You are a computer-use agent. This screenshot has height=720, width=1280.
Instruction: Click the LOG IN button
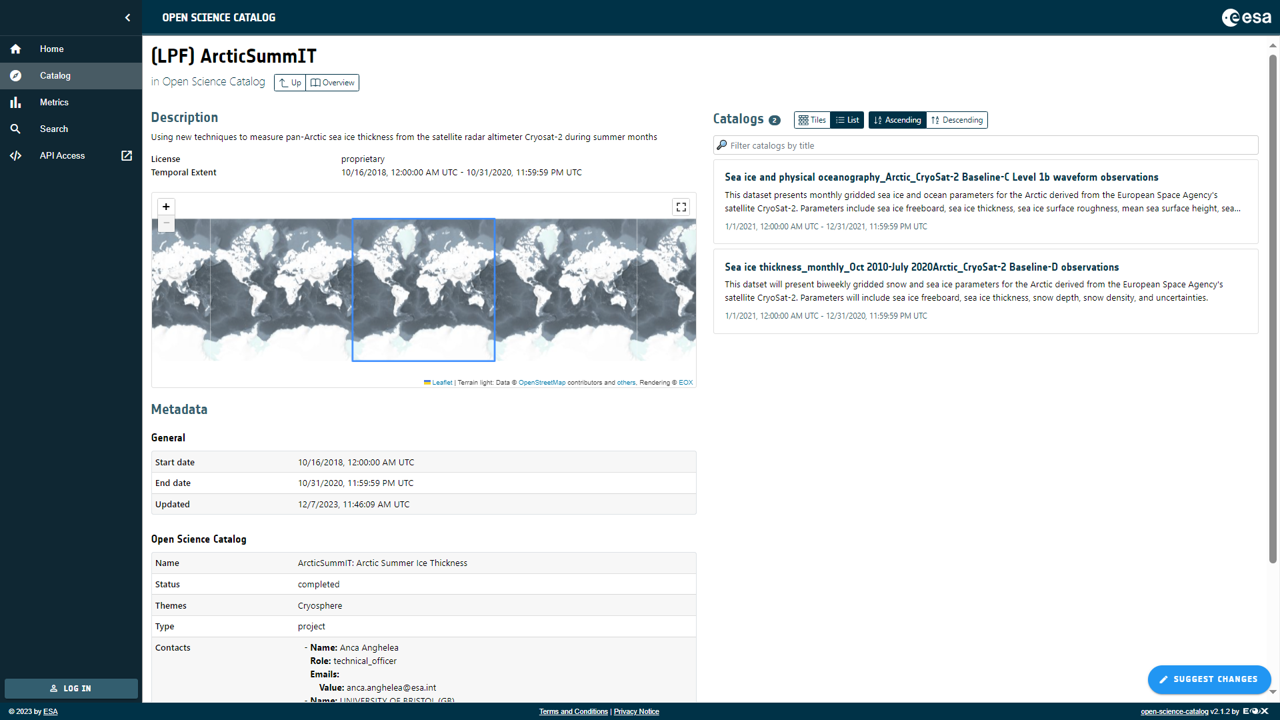click(70, 688)
